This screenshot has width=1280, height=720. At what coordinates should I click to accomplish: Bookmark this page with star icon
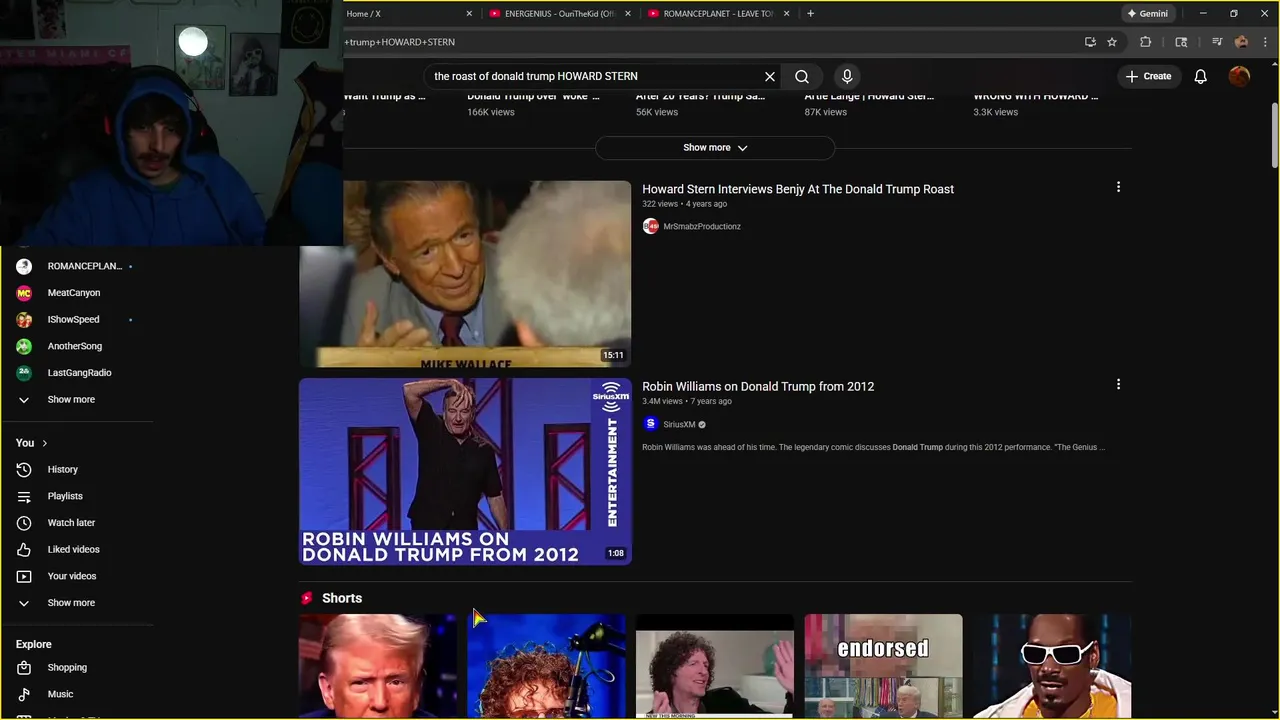1112,42
